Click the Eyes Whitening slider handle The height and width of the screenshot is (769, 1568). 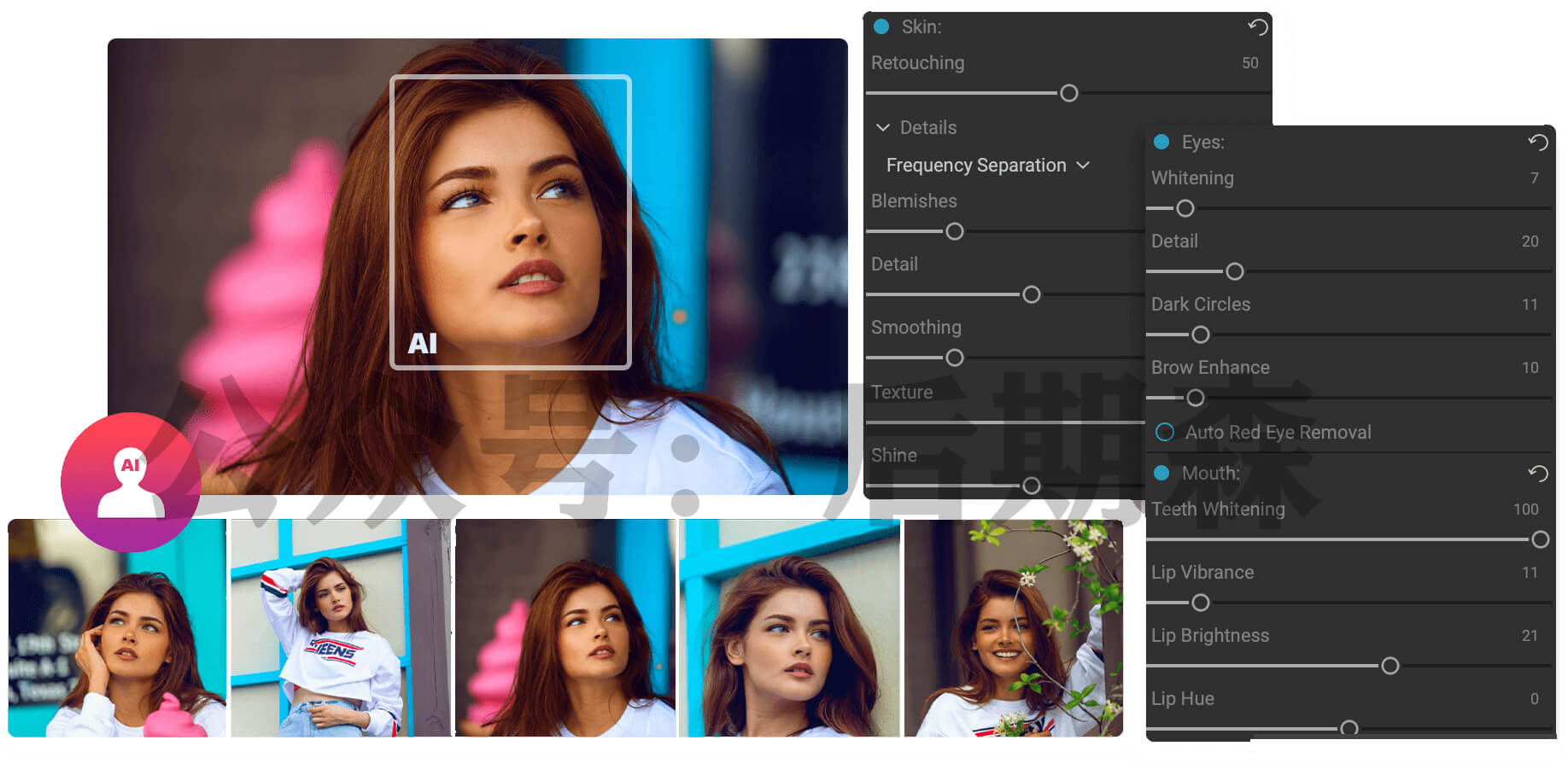(x=1185, y=208)
